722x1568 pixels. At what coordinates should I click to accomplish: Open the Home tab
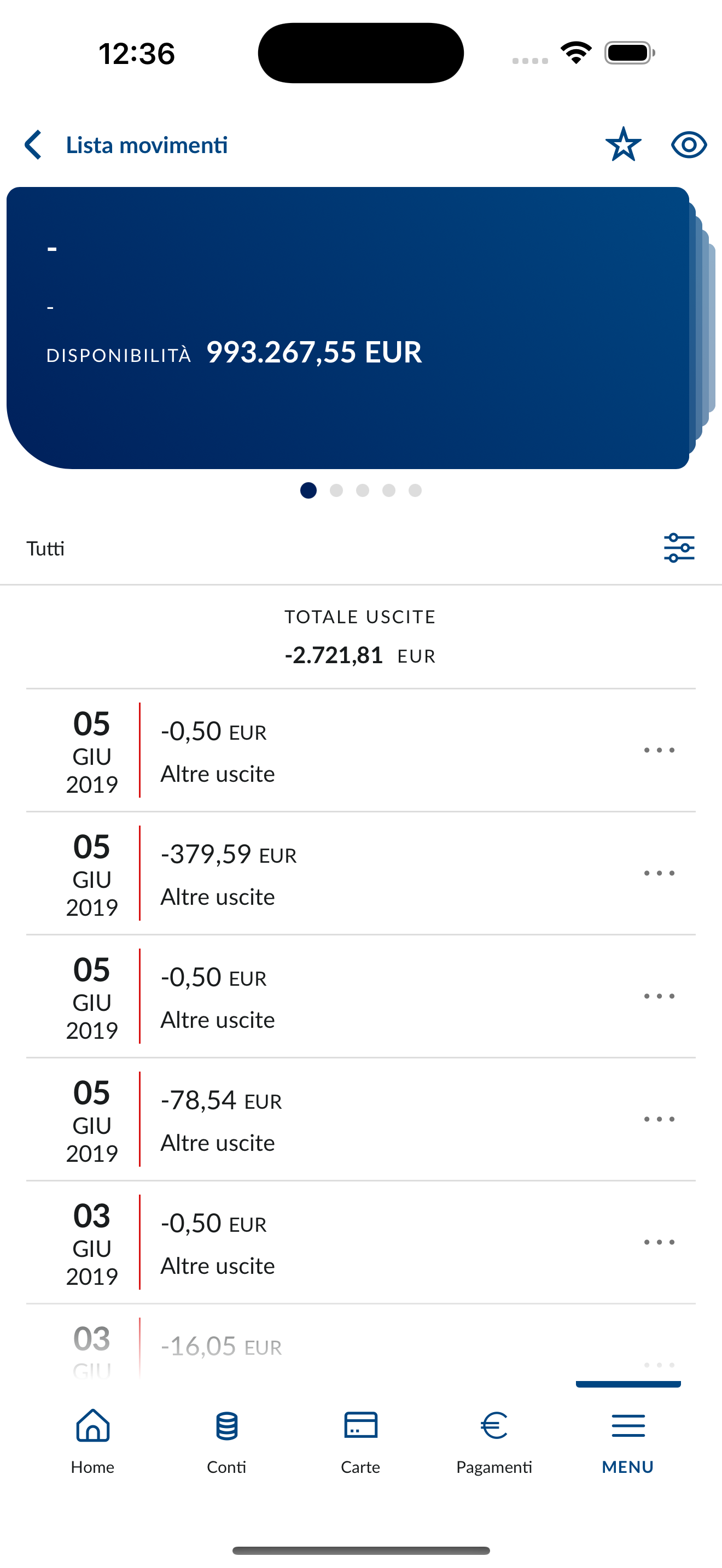pos(92,1441)
